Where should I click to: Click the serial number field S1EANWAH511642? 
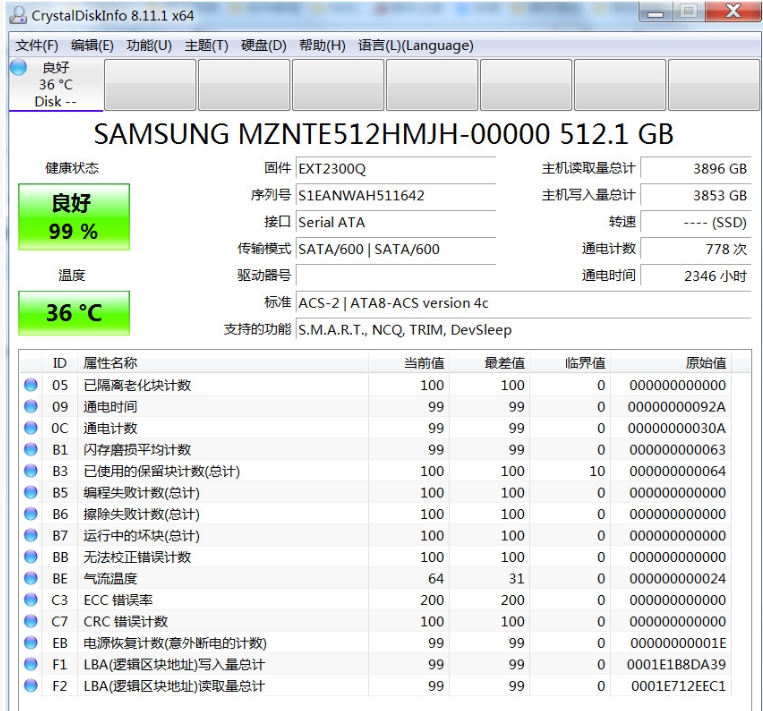pyautogui.click(x=396, y=196)
